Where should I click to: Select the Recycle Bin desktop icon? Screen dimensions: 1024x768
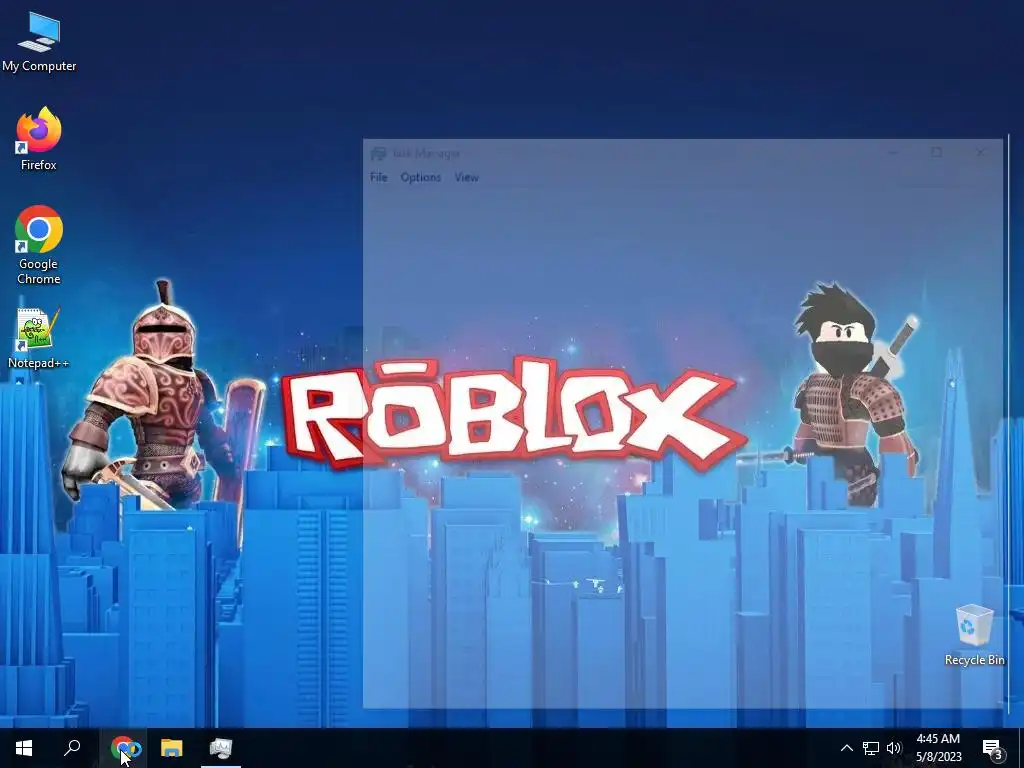[x=974, y=635]
